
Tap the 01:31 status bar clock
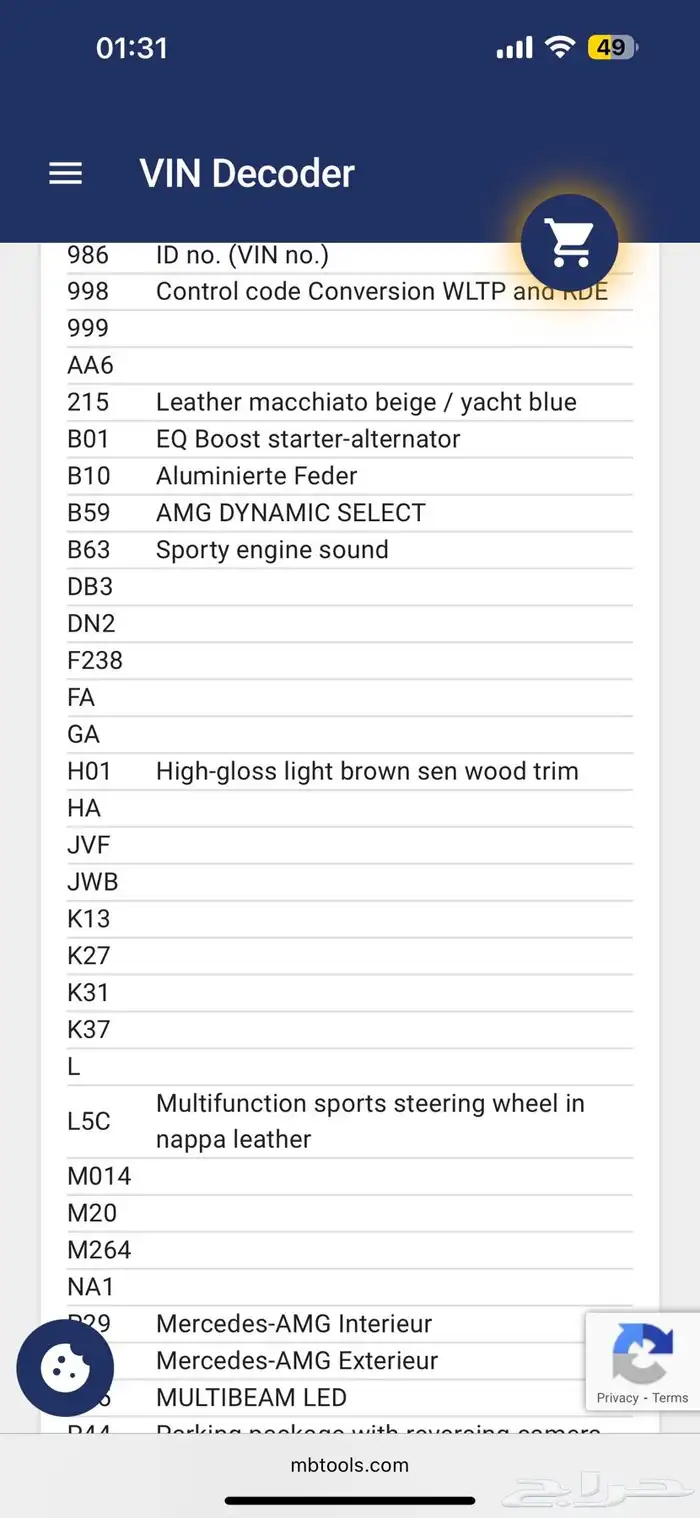(x=132, y=47)
